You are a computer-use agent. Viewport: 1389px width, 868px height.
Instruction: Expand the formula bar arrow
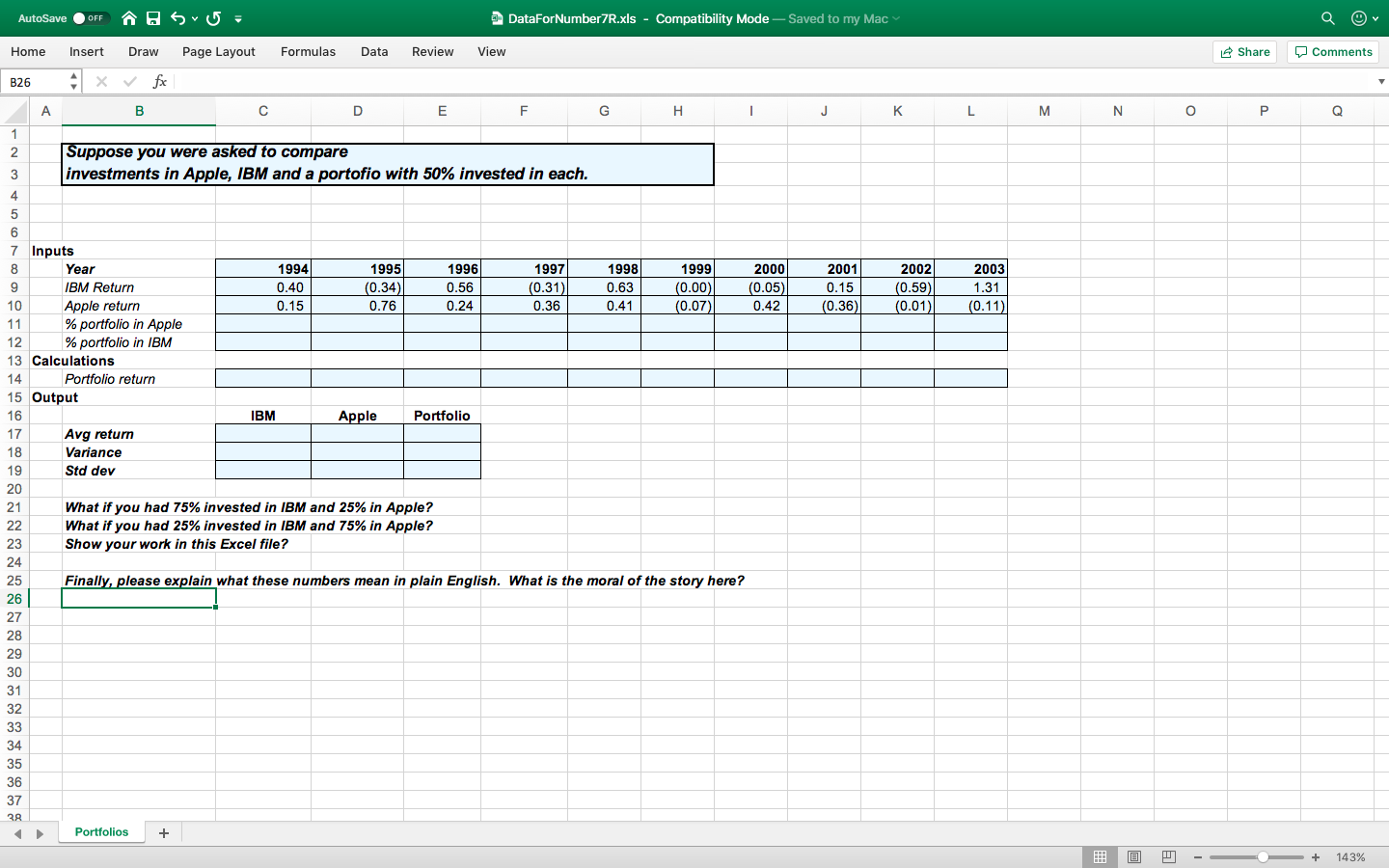[x=1381, y=82]
